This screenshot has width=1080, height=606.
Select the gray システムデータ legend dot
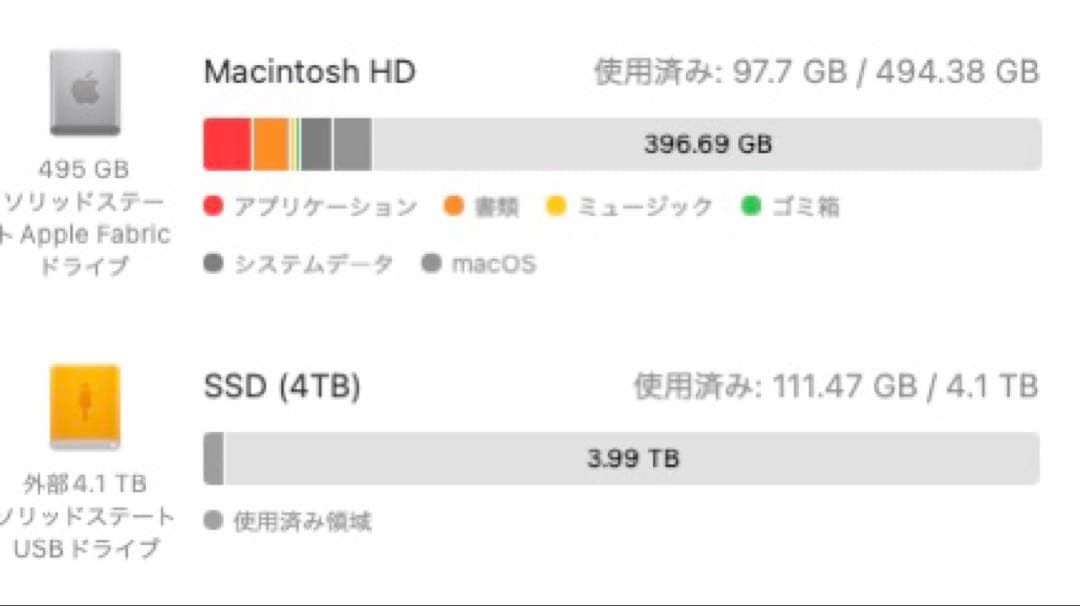214,263
